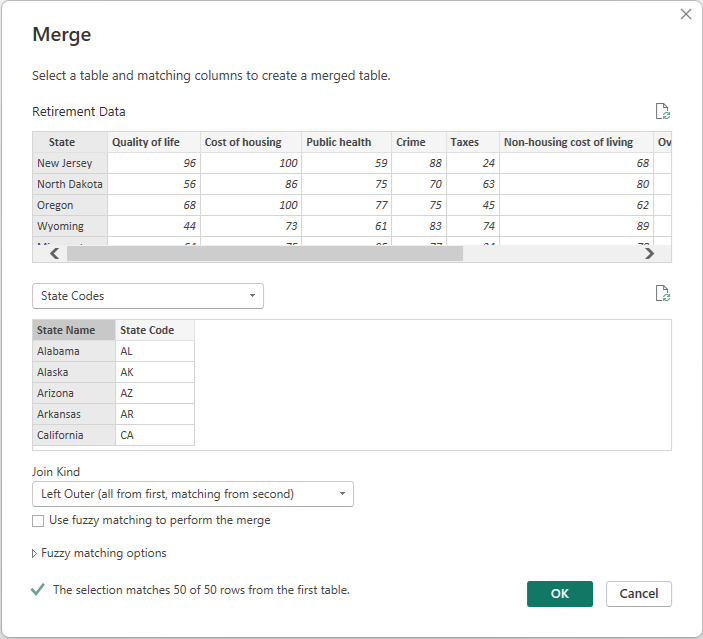Click New Jersey's Taxes value 24
The width and height of the screenshot is (703, 639).
click(473, 163)
